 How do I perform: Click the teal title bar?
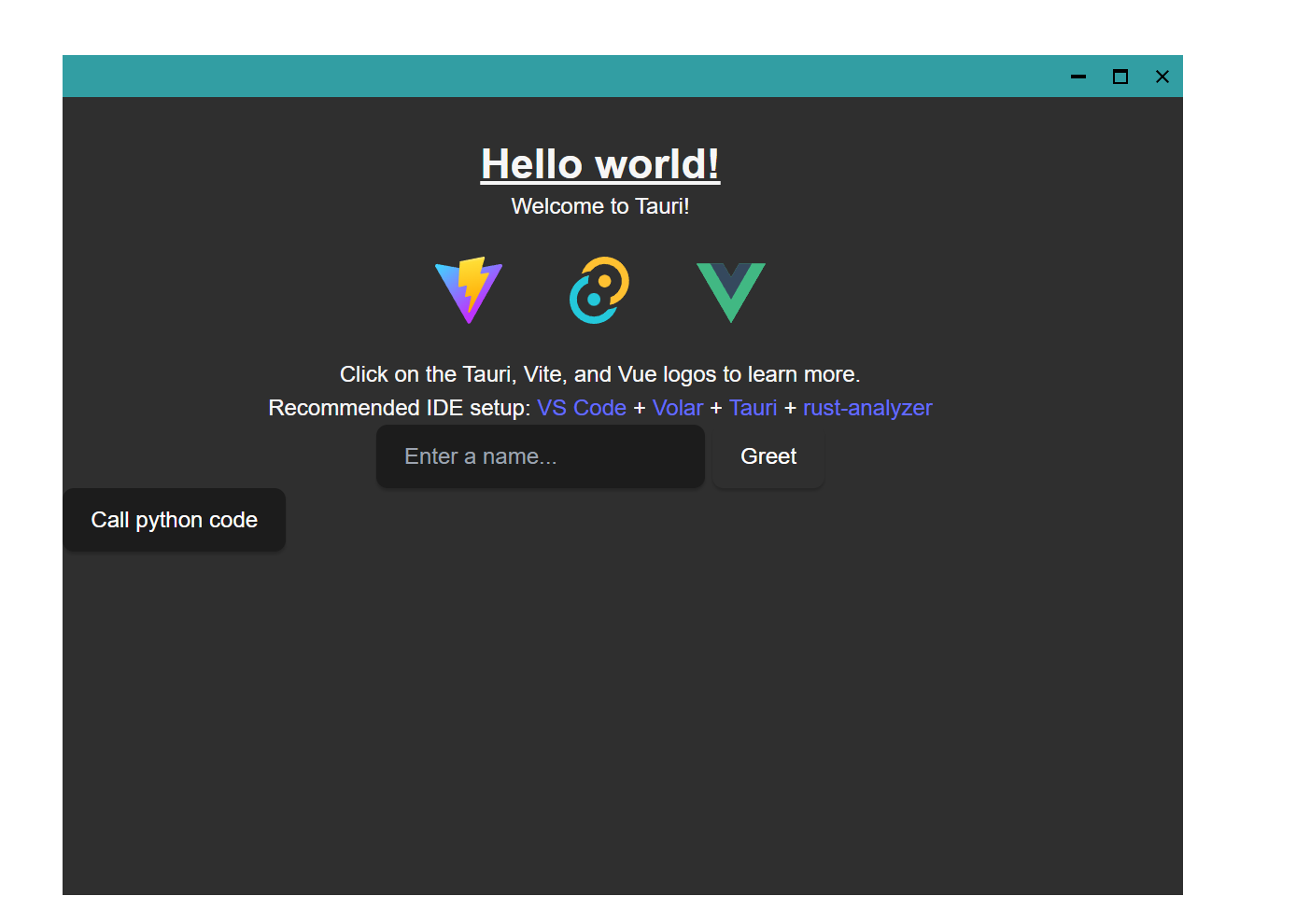[x=560, y=76]
